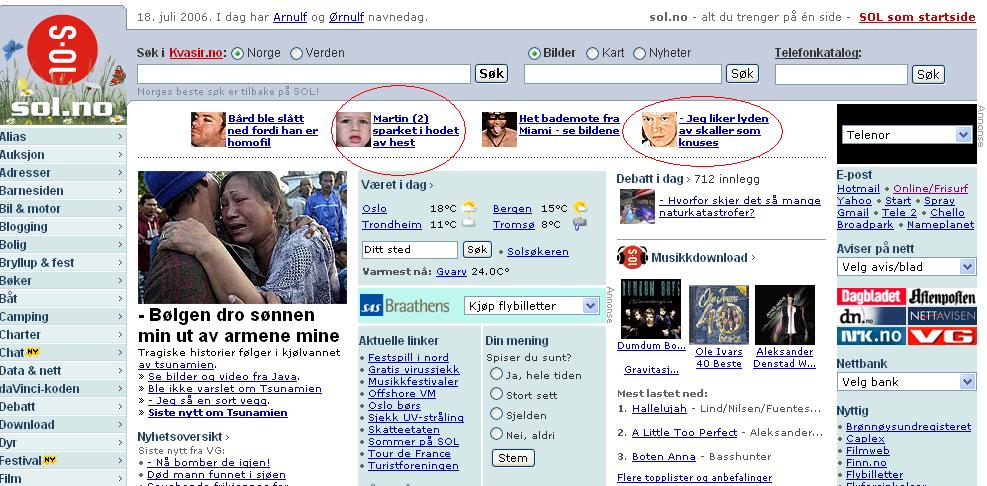
Task: Open the Aftenposten newspaper logo
Action: pyautogui.click(x=942, y=297)
